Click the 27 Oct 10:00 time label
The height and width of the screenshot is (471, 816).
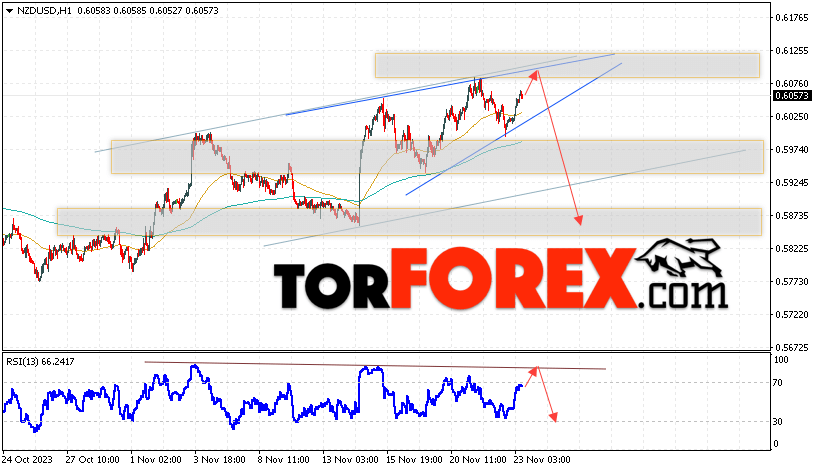coord(93,460)
